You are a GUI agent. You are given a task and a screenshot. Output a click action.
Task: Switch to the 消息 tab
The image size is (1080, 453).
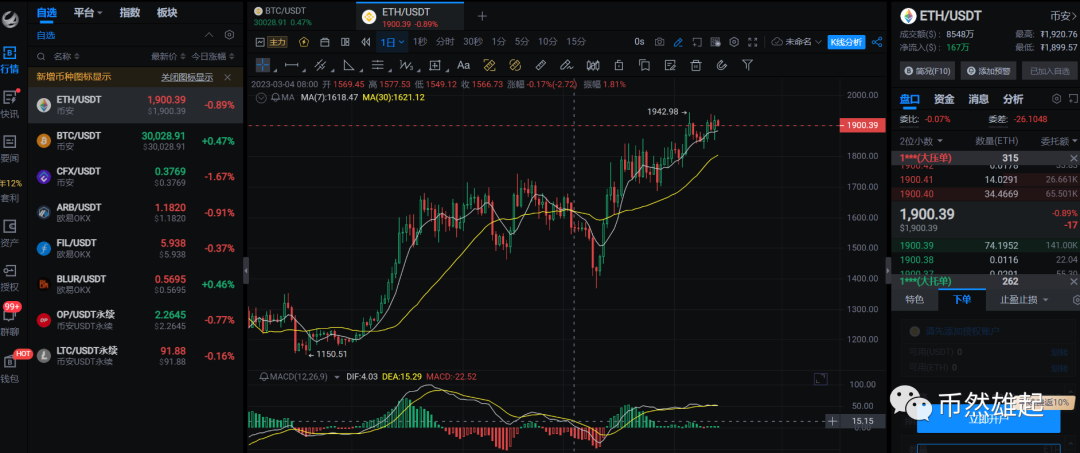[979, 99]
